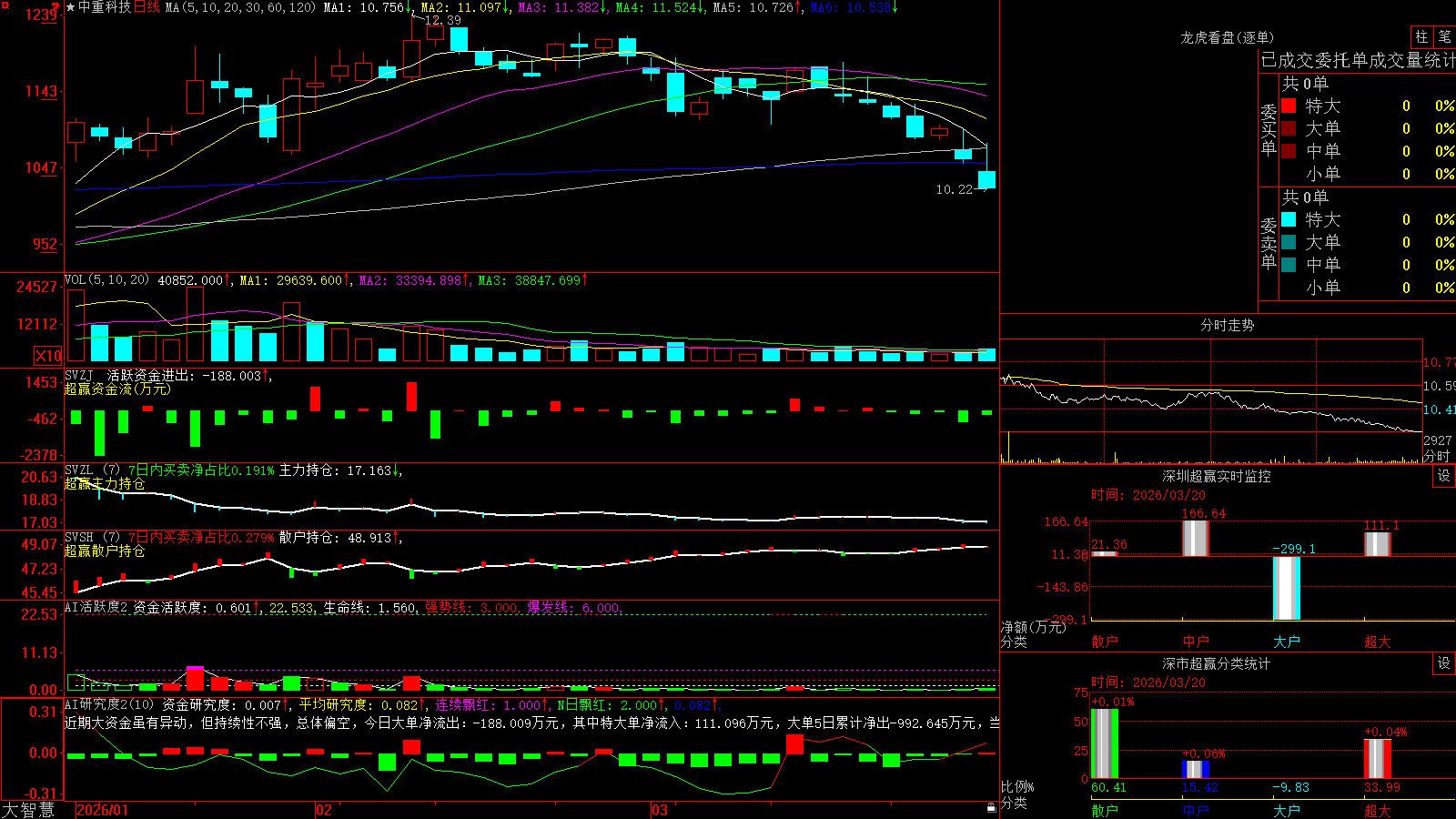Click the 散户持仓: 48.913 value
1456x819 pixels.
coord(339,538)
